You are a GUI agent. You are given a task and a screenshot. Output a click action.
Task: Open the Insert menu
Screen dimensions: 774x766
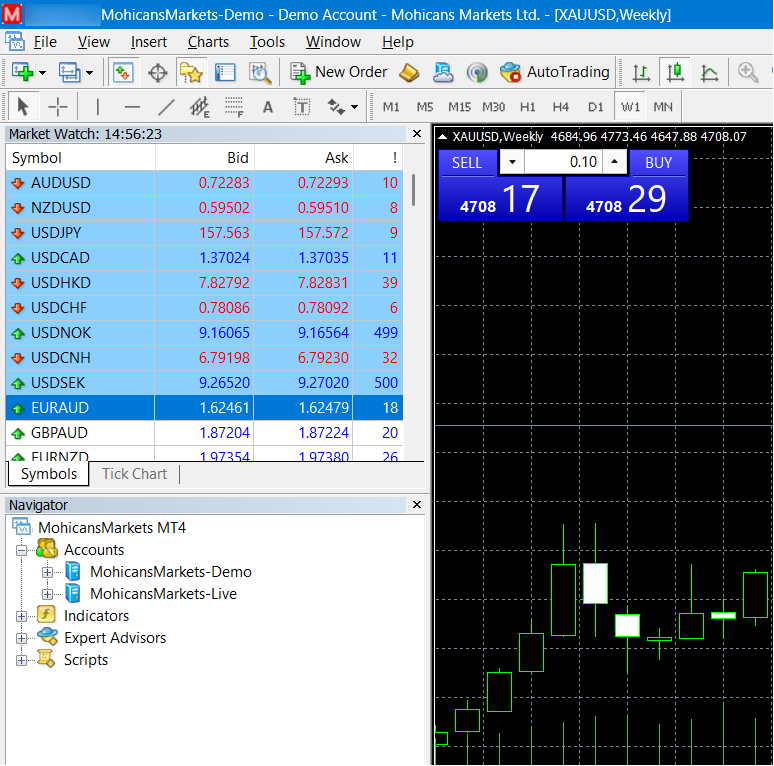[x=149, y=42]
